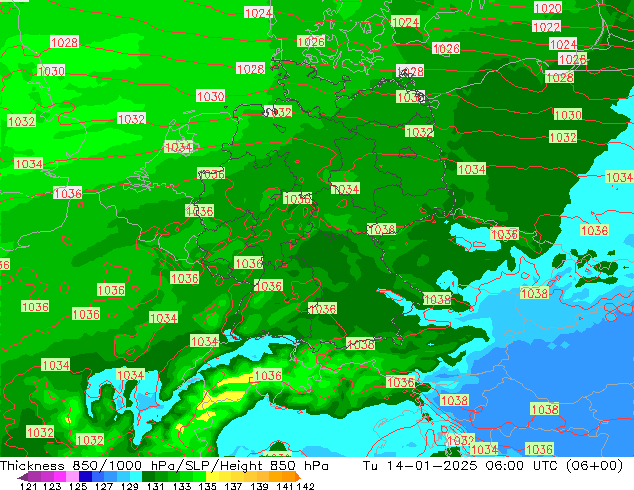This screenshot has height=490, width=634.
Task: Click the orange right arrow tip of legend
Action: click(298, 477)
